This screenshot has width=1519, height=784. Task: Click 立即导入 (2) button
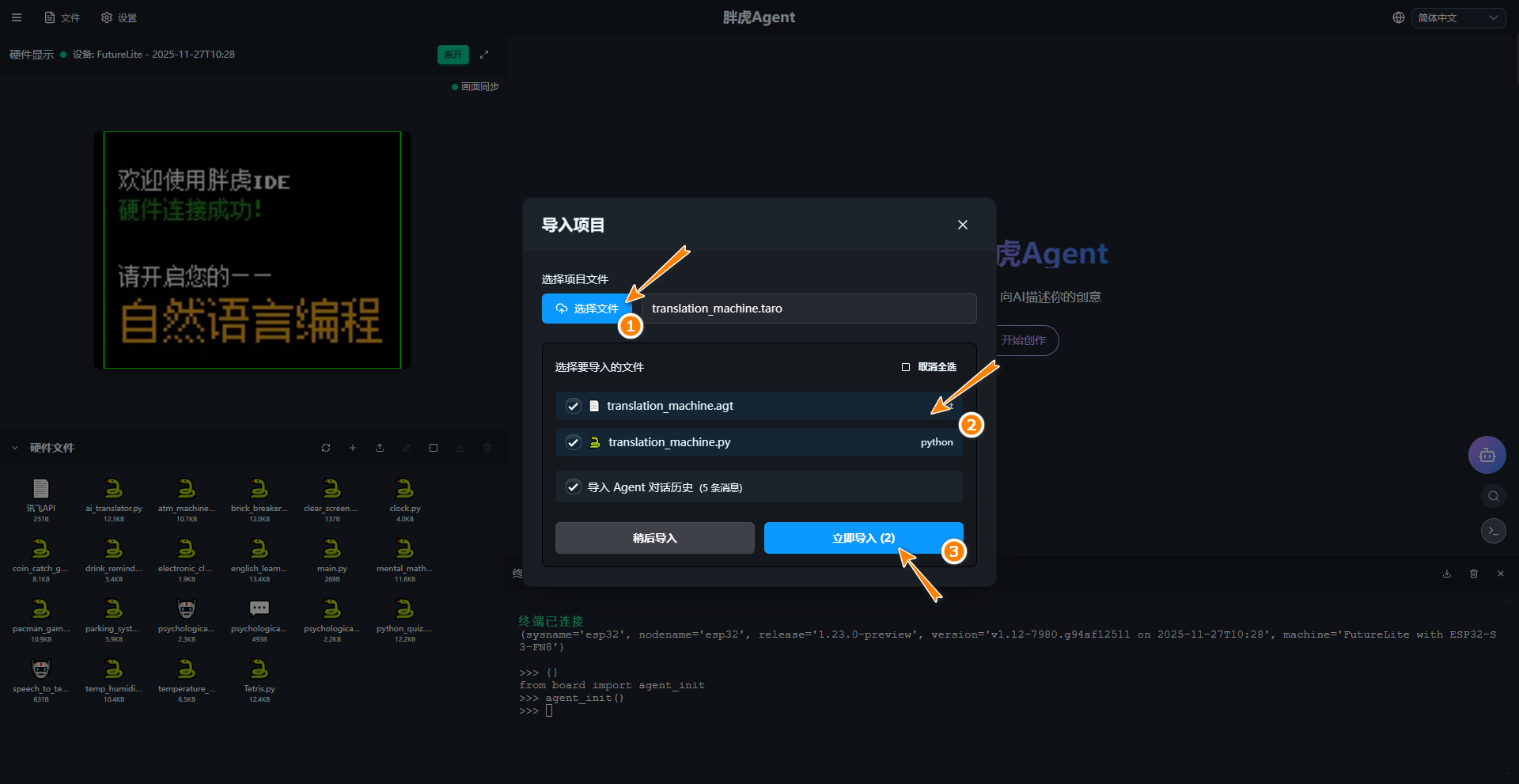click(x=863, y=538)
